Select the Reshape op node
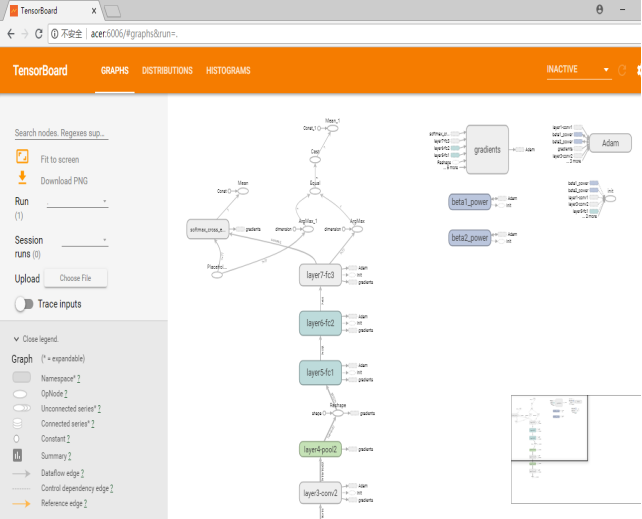The image size is (642, 519). coord(338,413)
